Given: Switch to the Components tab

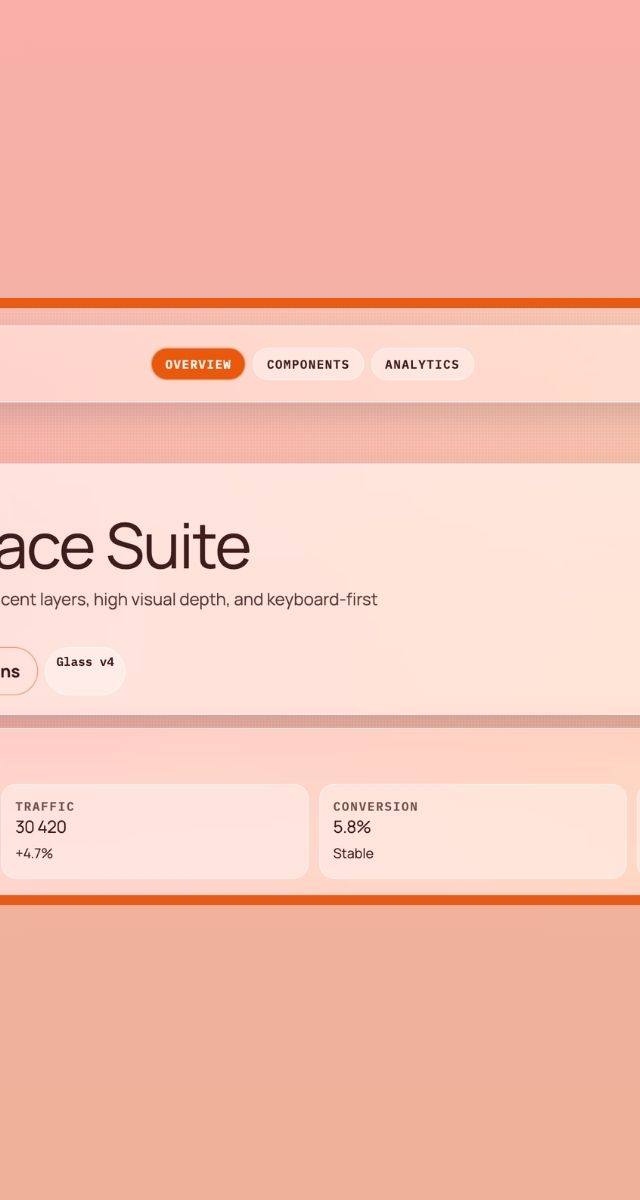Looking at the screenshot, I should pos(308,364).
